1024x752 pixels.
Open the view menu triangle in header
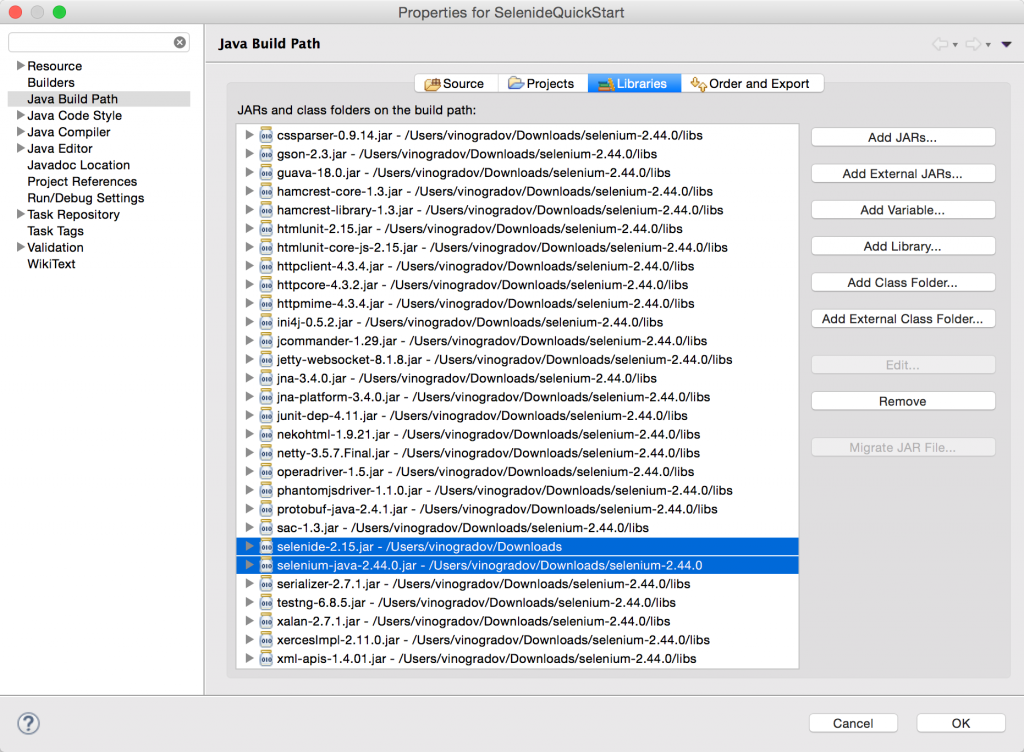pyautogui.click(x=1006, y=44)
